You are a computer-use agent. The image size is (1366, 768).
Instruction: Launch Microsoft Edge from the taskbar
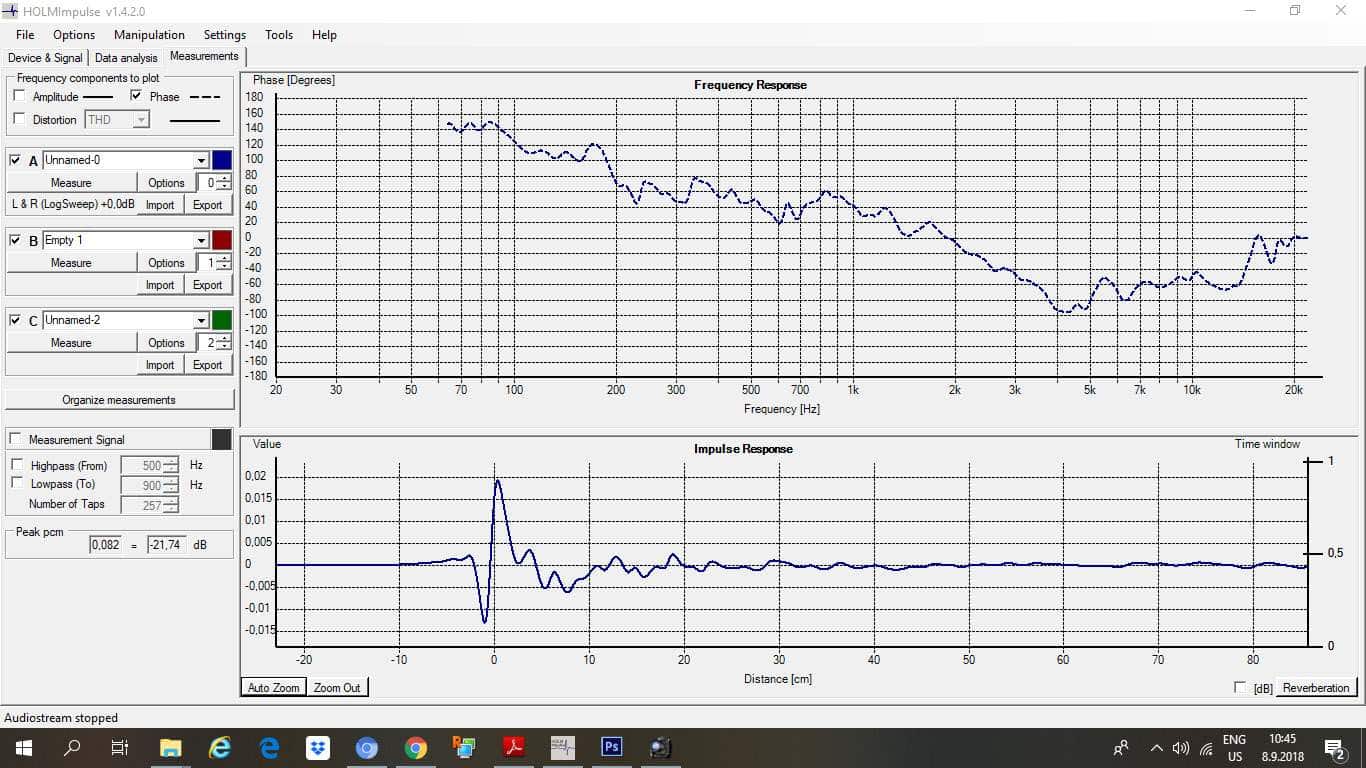pos(269,747)
